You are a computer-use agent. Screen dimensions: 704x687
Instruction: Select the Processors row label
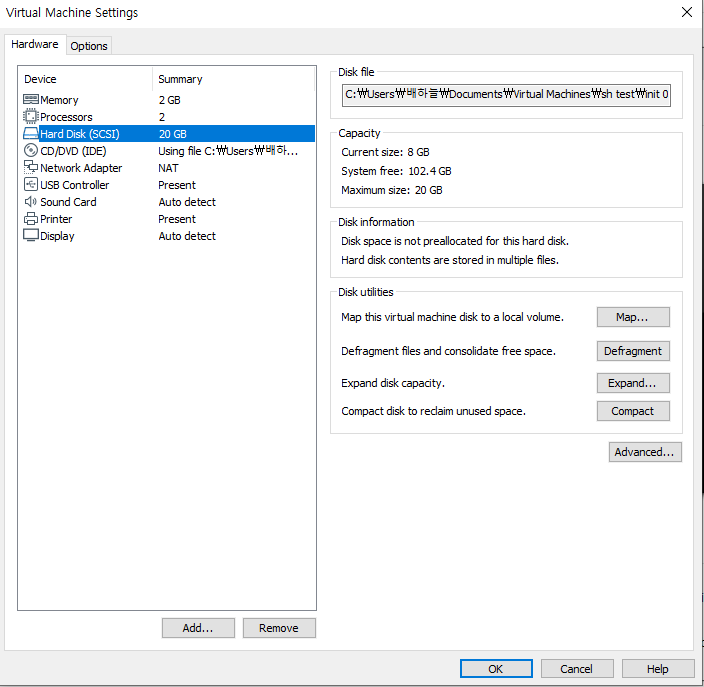[66, 117]
